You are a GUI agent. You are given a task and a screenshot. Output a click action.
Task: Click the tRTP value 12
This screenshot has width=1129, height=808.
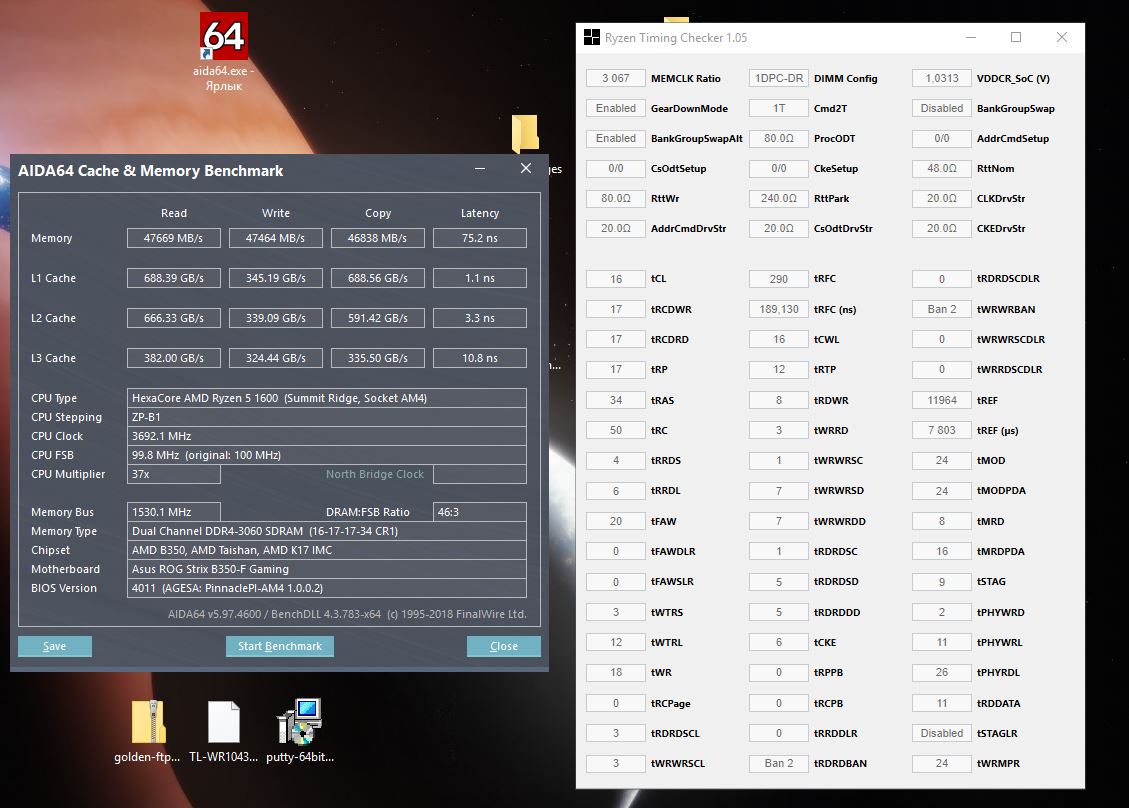779,369
